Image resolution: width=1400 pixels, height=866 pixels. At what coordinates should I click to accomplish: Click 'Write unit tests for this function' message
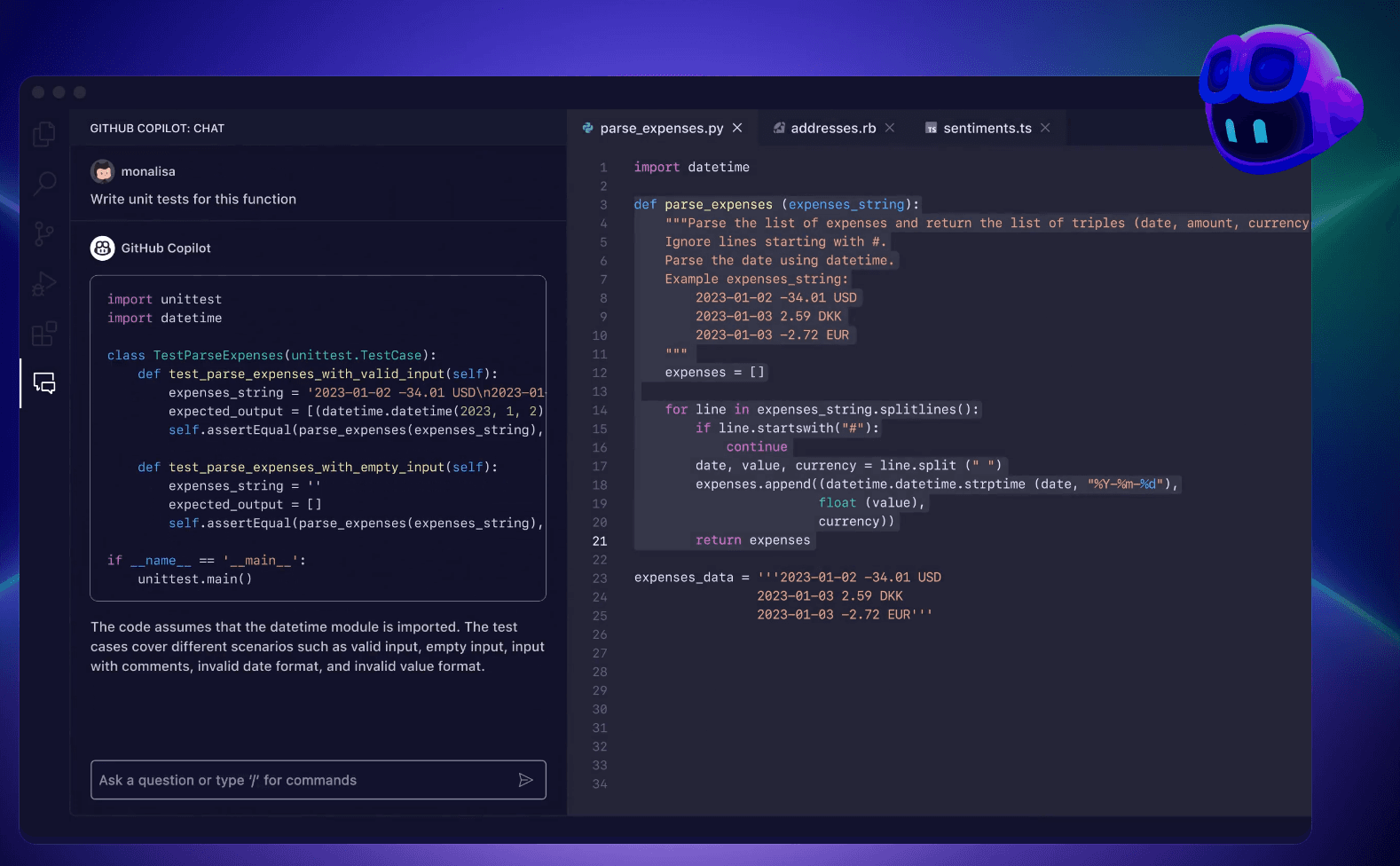(193, 199)
